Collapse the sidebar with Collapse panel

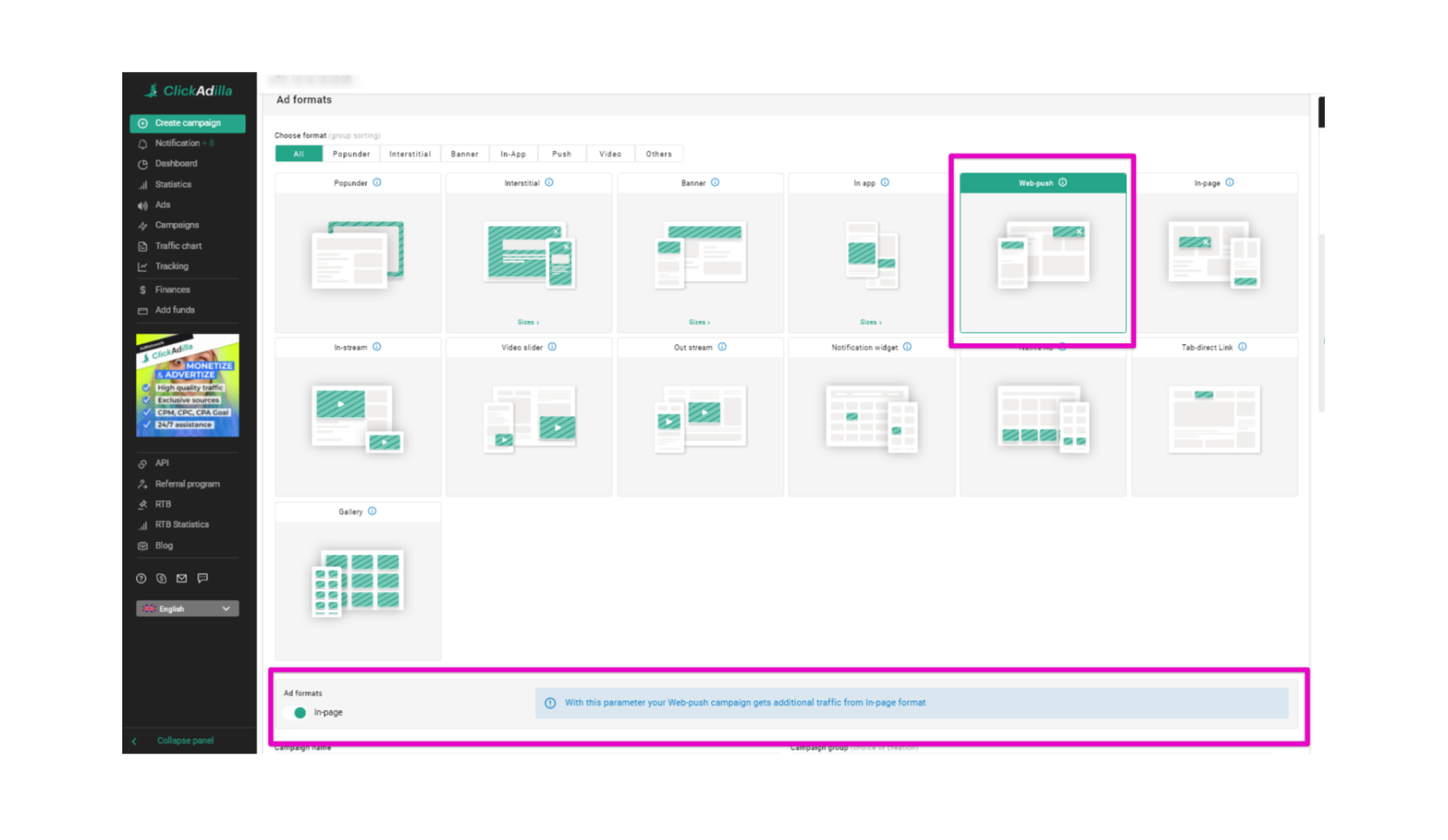coord(184,740)
